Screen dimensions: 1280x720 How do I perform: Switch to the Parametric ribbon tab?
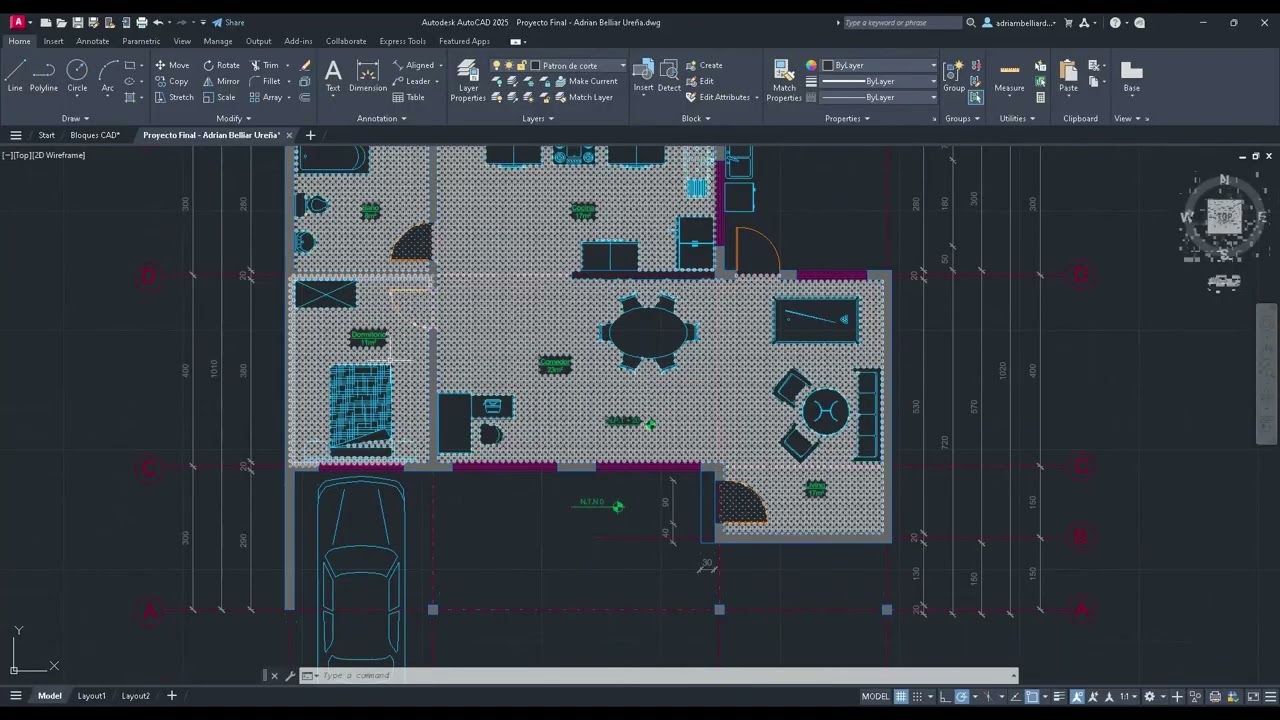(x=141, y=41)
